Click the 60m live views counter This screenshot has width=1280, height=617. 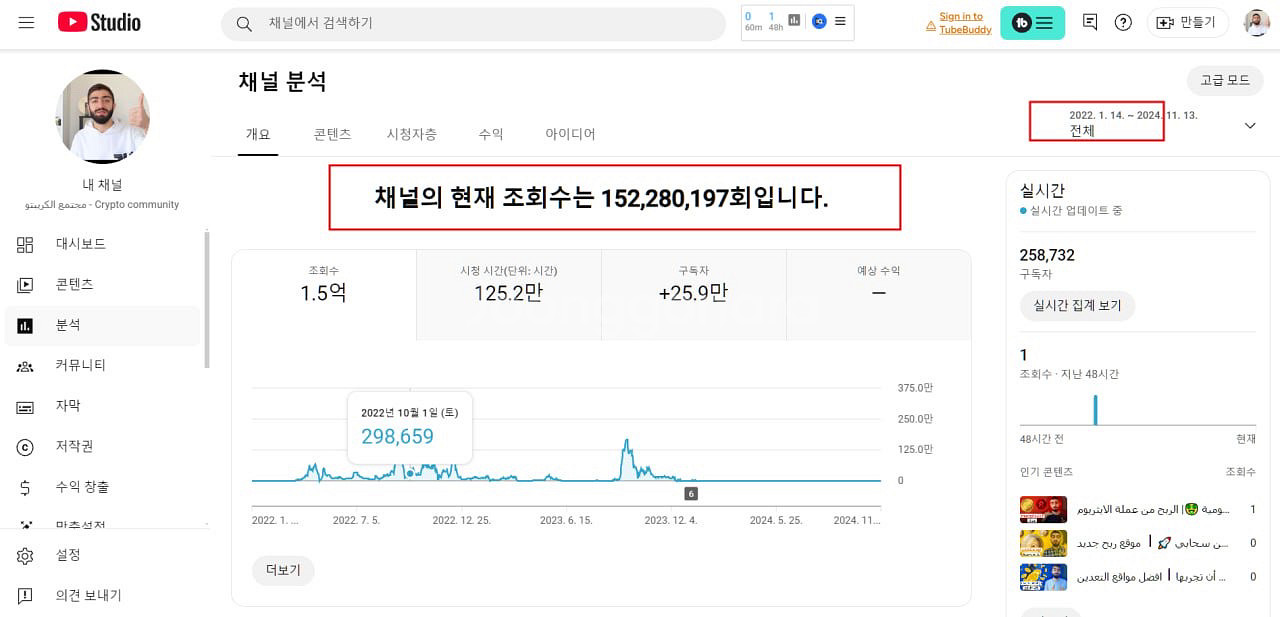753,21
